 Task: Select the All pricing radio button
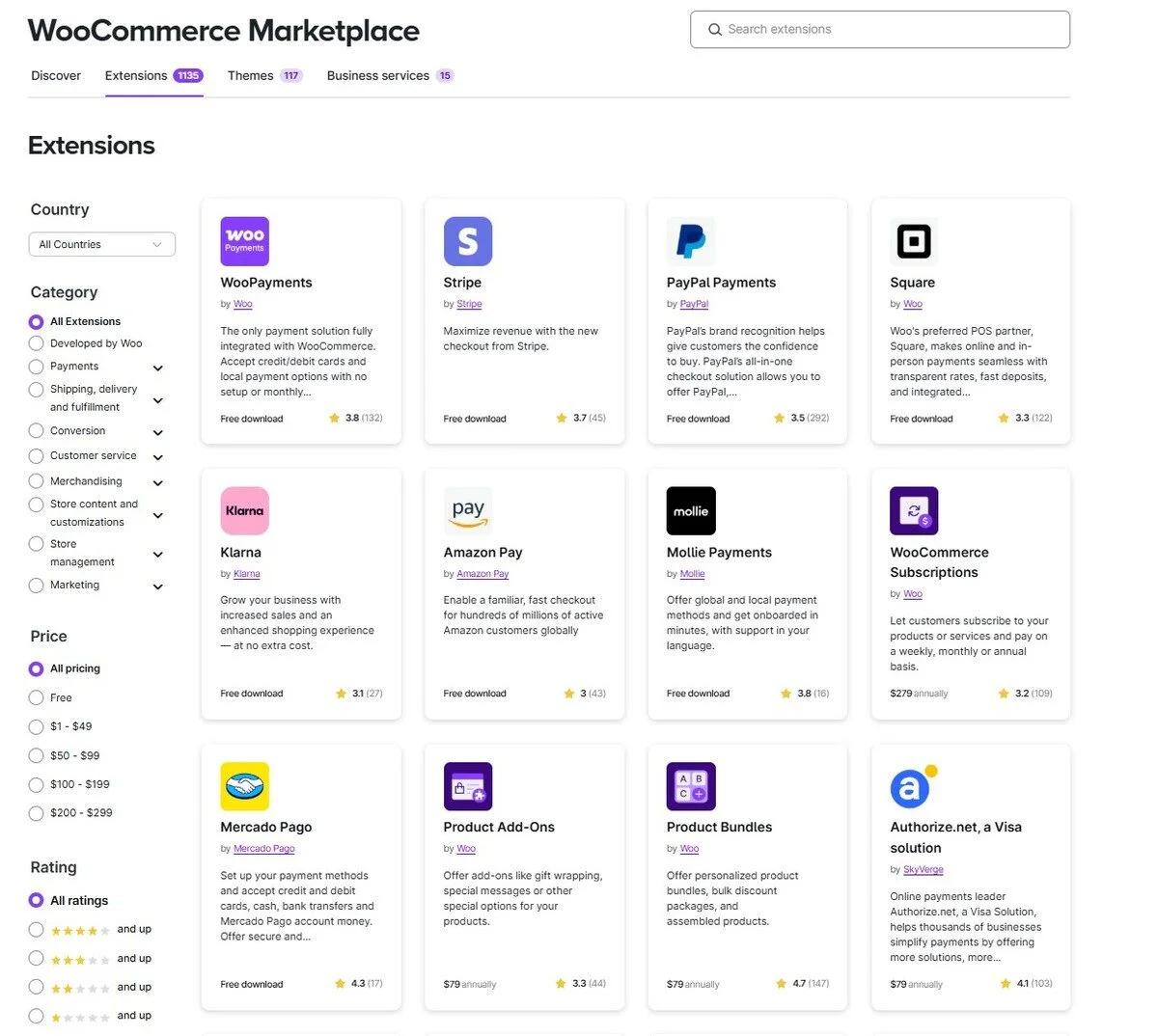coord(36,669)
